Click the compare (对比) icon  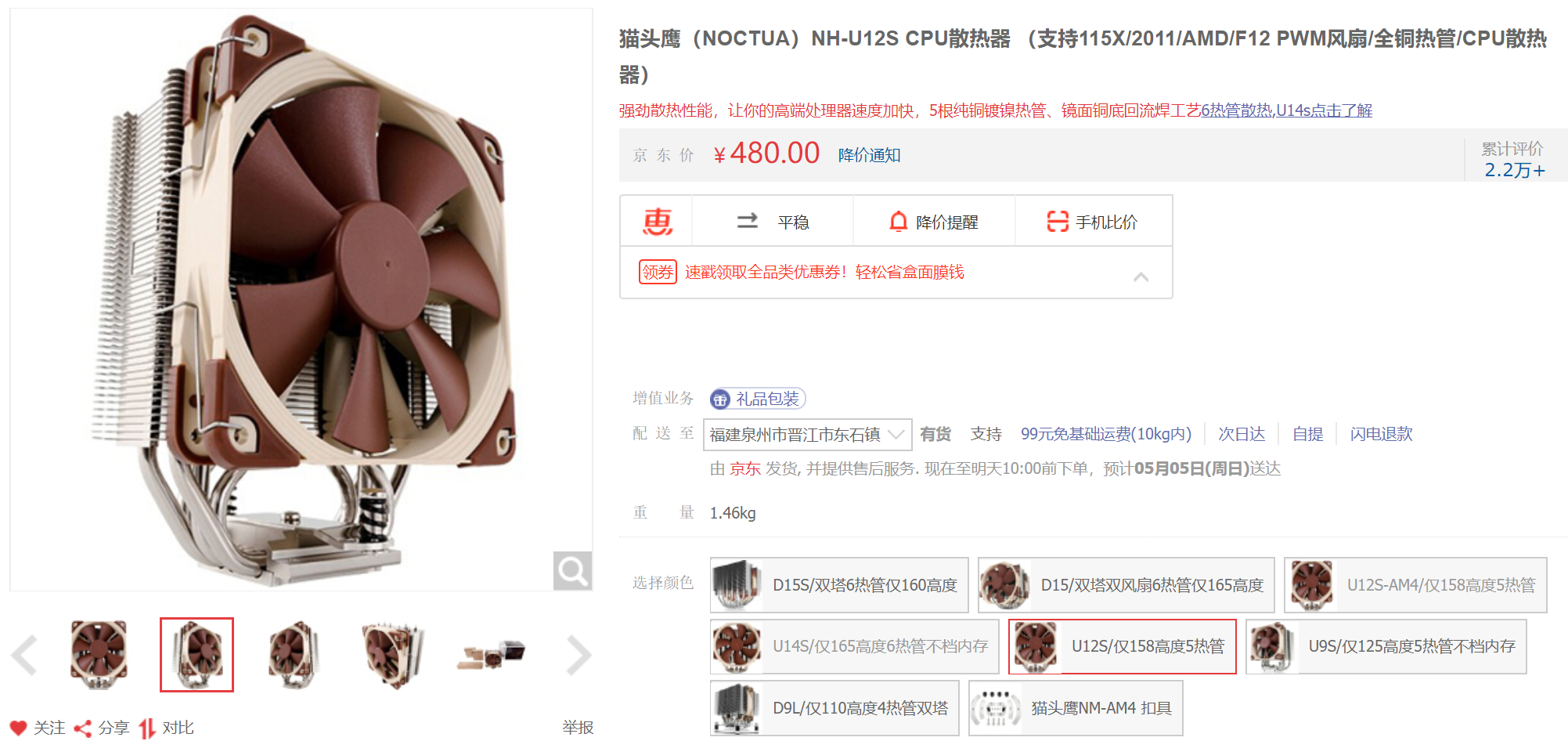(147, 728)
